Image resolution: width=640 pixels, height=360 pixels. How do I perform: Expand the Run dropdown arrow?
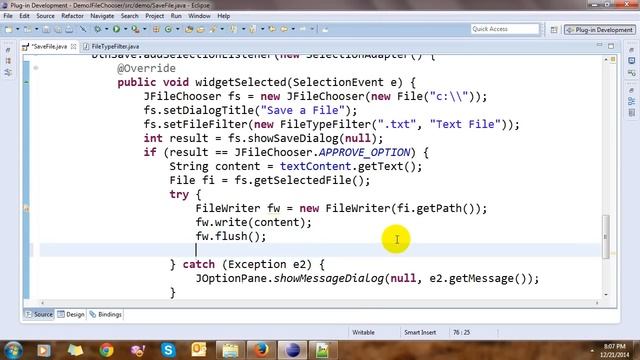tap(125, 29)
